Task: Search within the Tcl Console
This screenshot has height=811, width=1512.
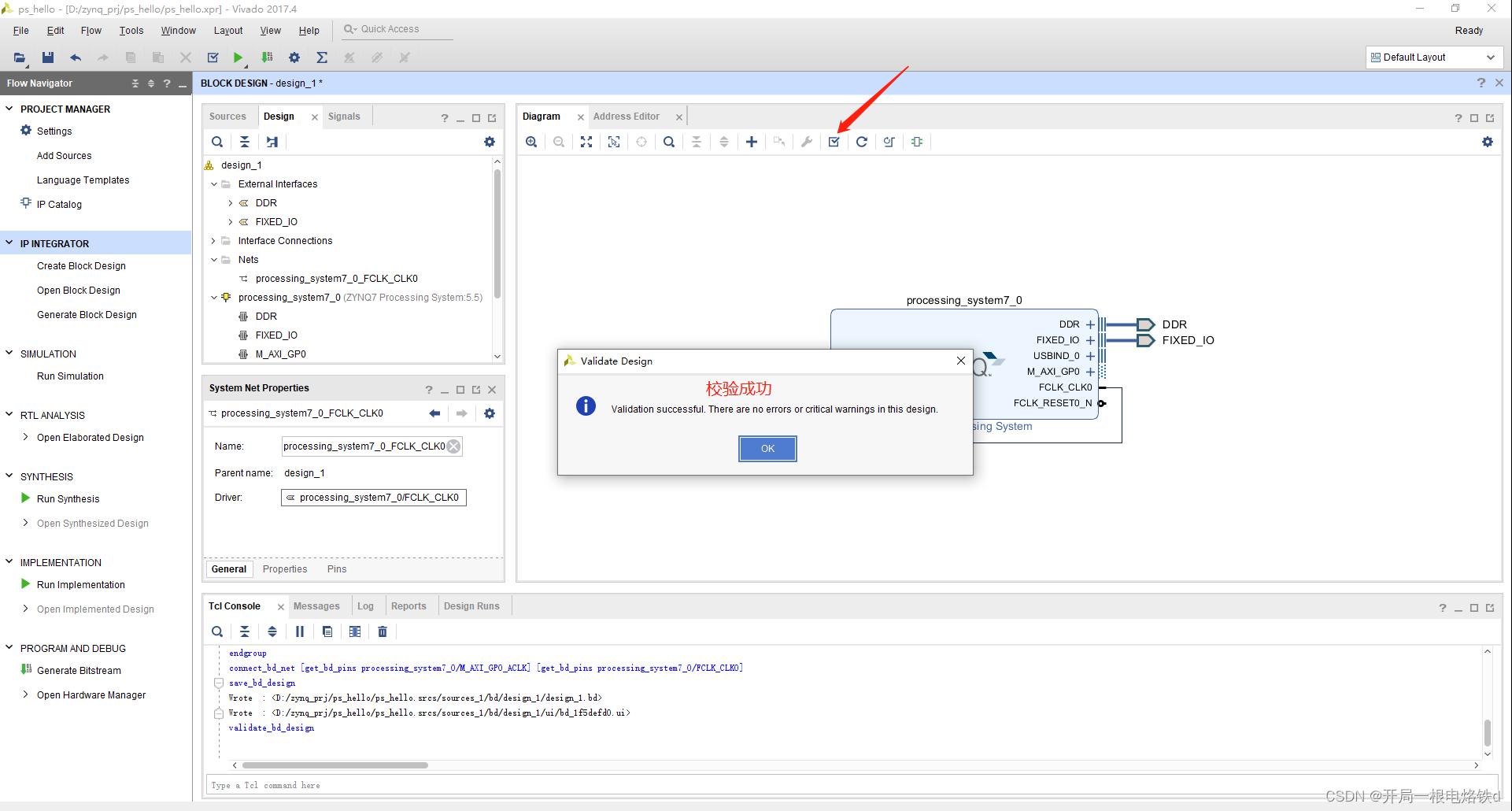Action: pos(217,631)
